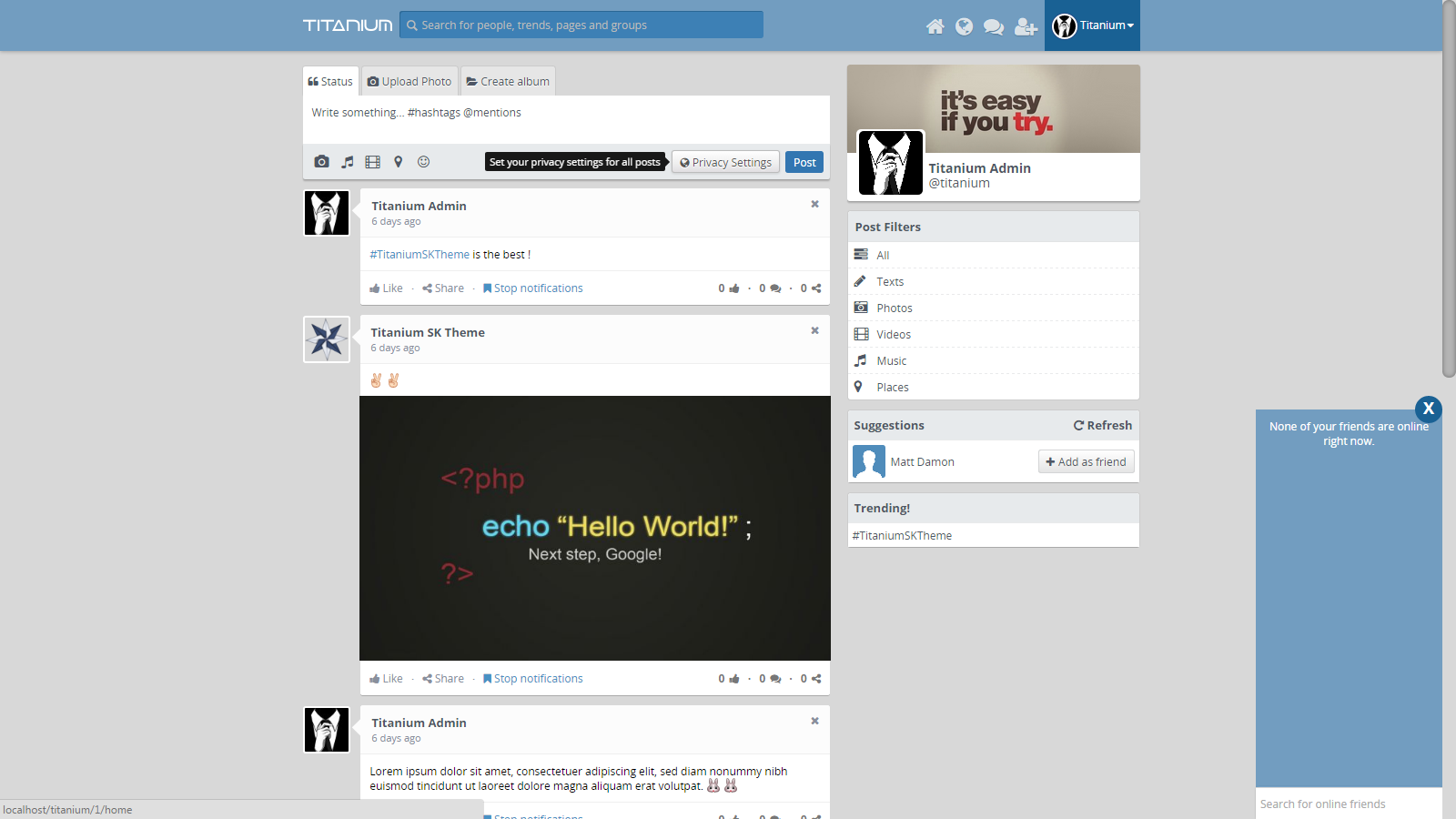This screenshot has height=819, width=1456.
Task: Refresh the friend suggestions
Action: [x=1103, y=425]
